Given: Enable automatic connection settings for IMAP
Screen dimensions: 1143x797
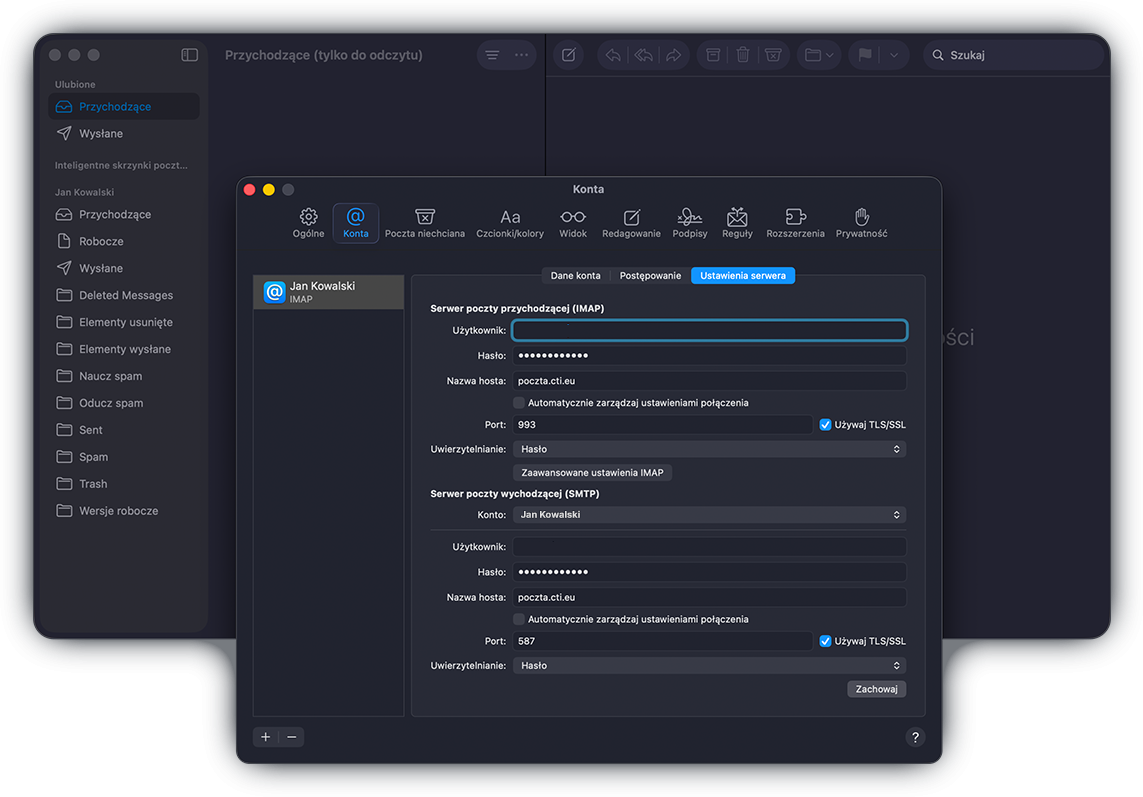Looking at the screenshot, I should 519,402.
